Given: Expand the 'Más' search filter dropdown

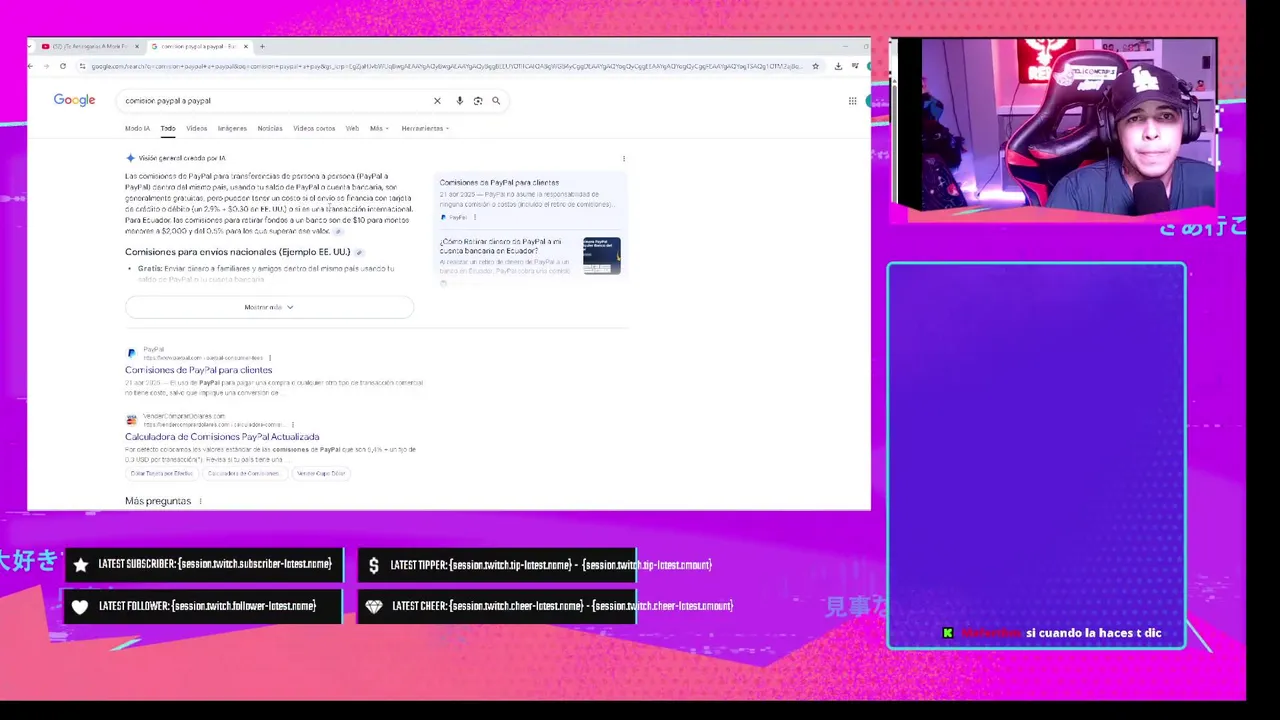Looking at the screenshot, I should point(379,128).
